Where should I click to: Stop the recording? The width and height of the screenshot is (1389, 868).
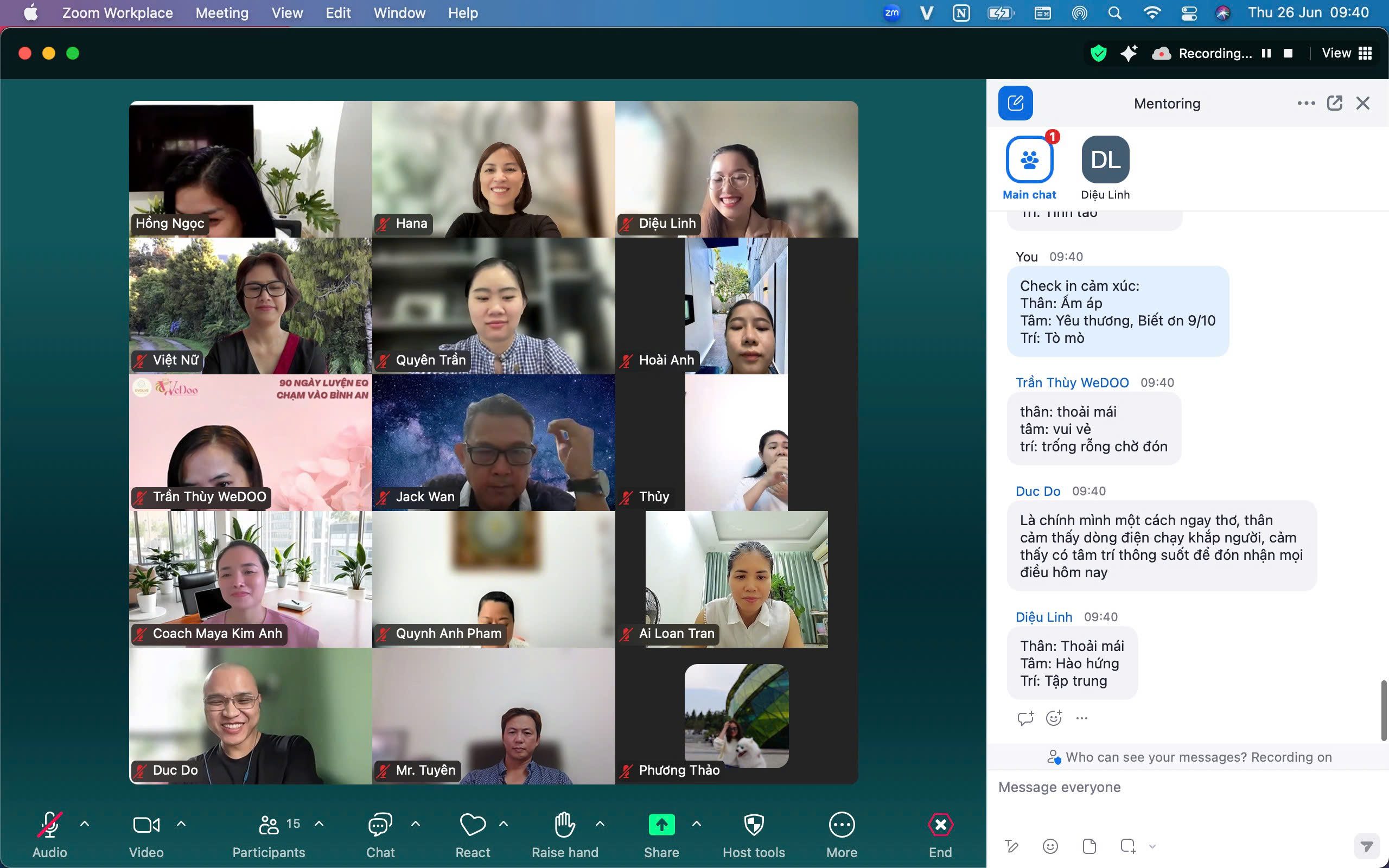[x=1288, y=53]
